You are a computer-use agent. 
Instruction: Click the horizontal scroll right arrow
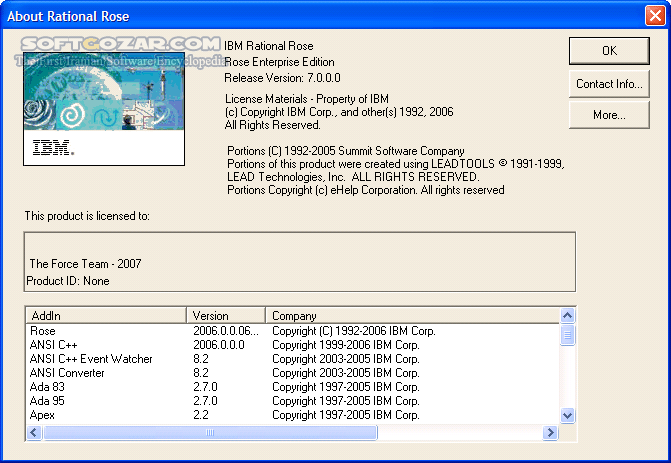(550, 433)
